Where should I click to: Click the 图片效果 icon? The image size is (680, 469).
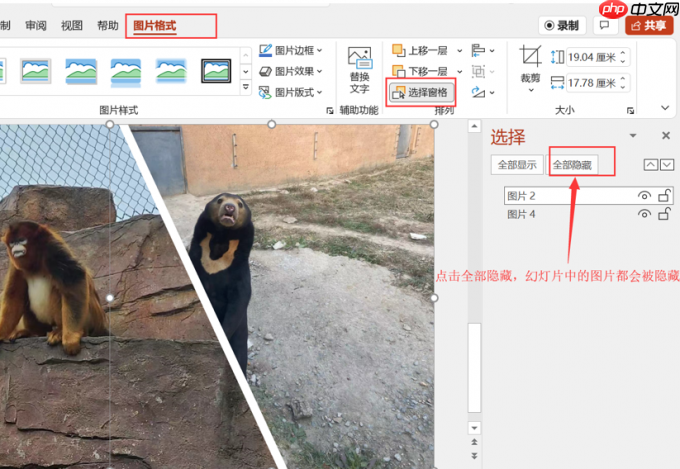coord(265,71)
